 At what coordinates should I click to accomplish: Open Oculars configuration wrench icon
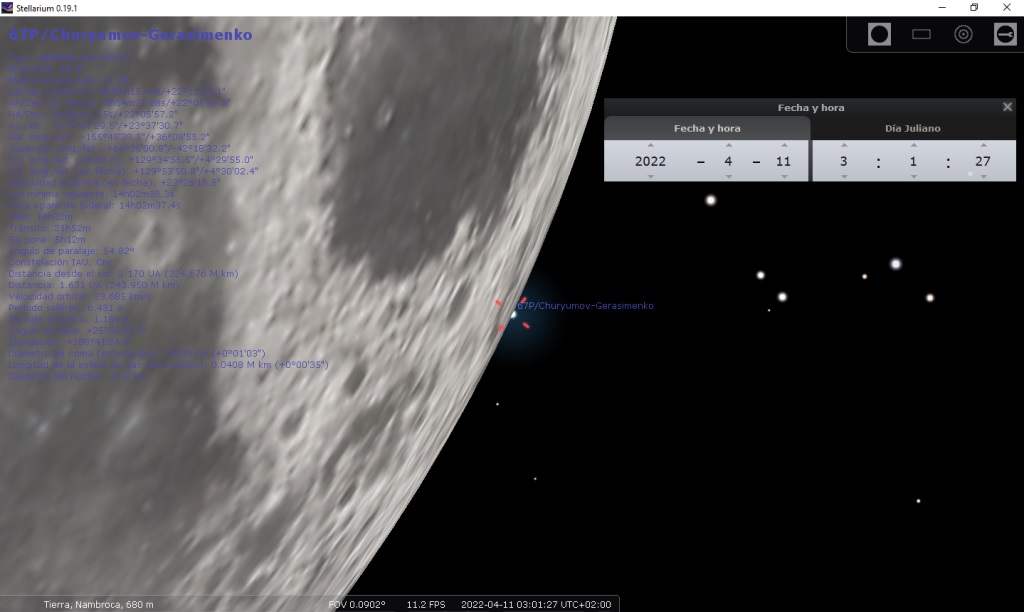[1005, 35]
